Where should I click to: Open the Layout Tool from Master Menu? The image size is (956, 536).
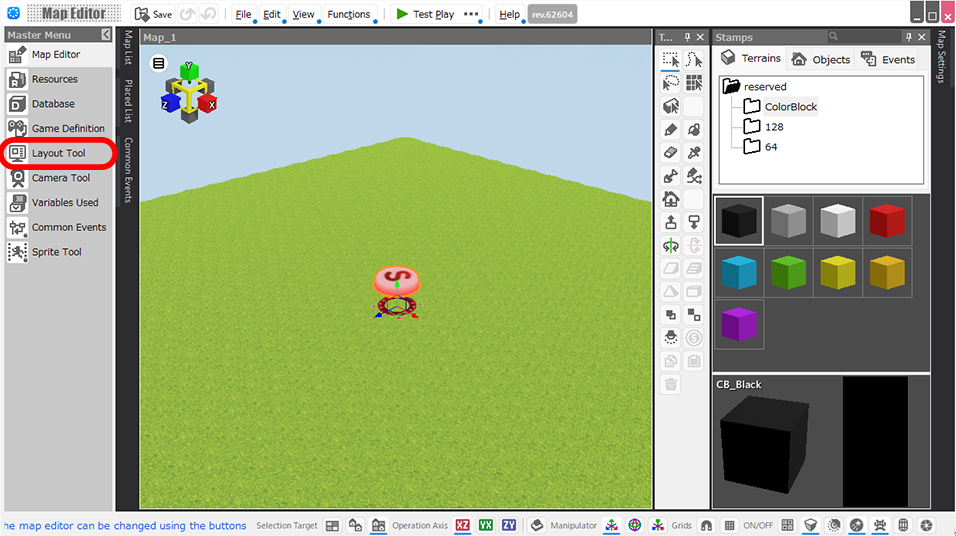[58, 153]
